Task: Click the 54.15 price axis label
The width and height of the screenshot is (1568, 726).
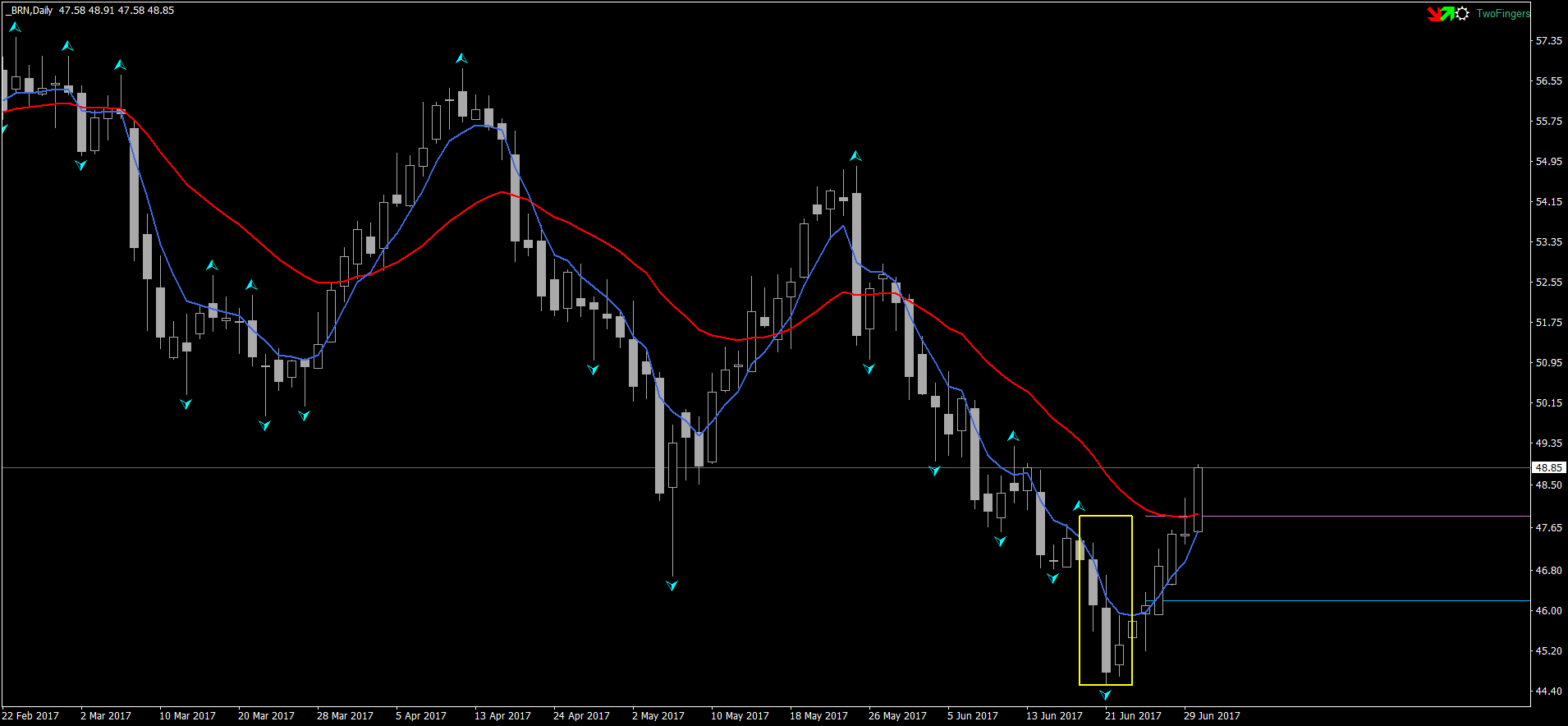Action: pos(1549,201)
